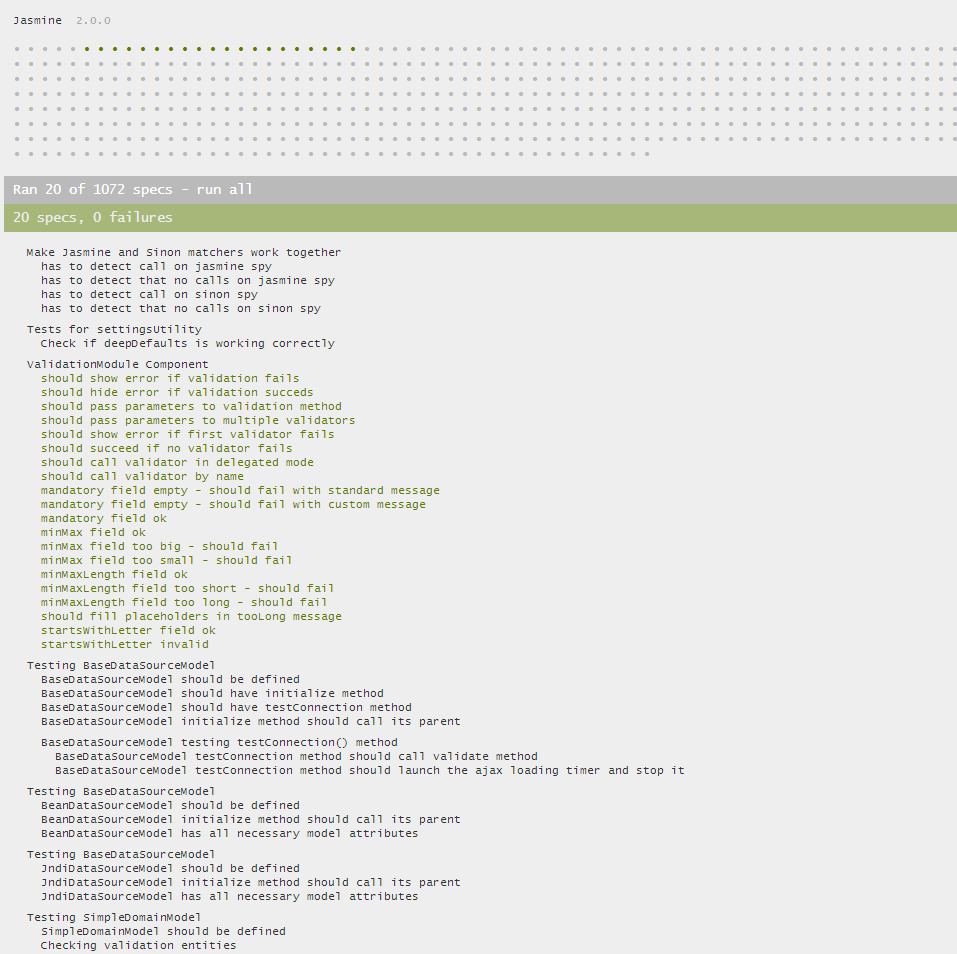The image size is (957, 954).
Task: Click the last green passed-spec dot
Action: pyautogui.click(x=353, y=48)
